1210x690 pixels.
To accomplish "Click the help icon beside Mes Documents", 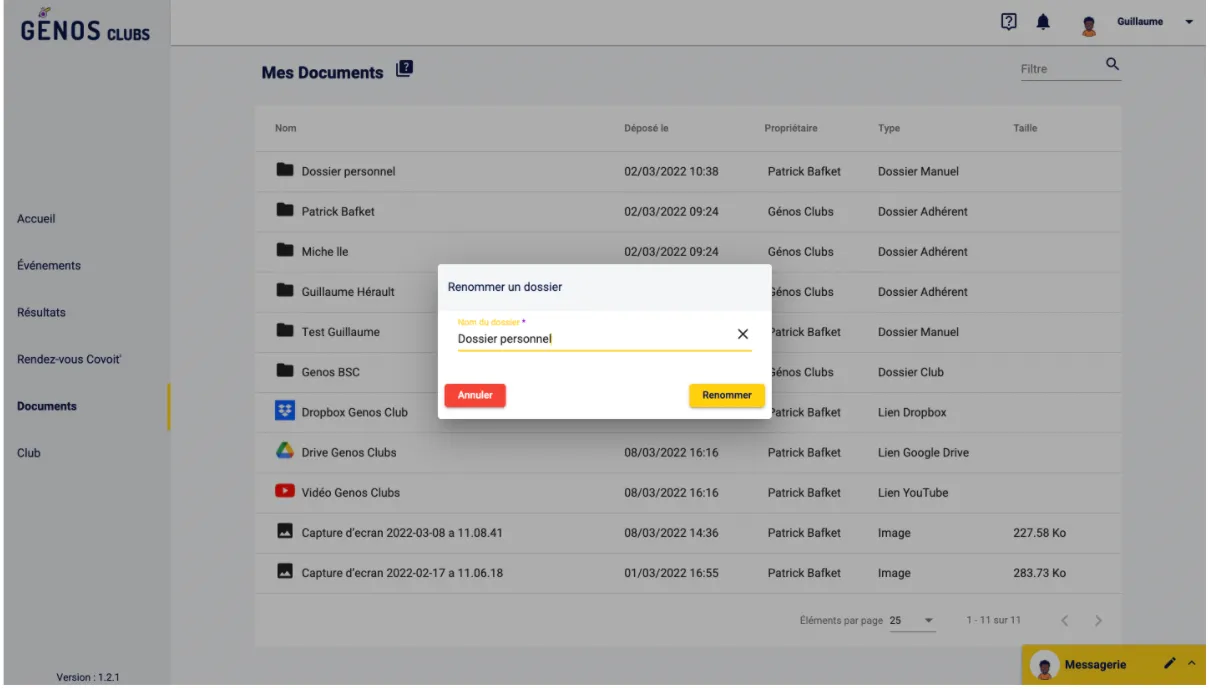I will coord(404,70).
